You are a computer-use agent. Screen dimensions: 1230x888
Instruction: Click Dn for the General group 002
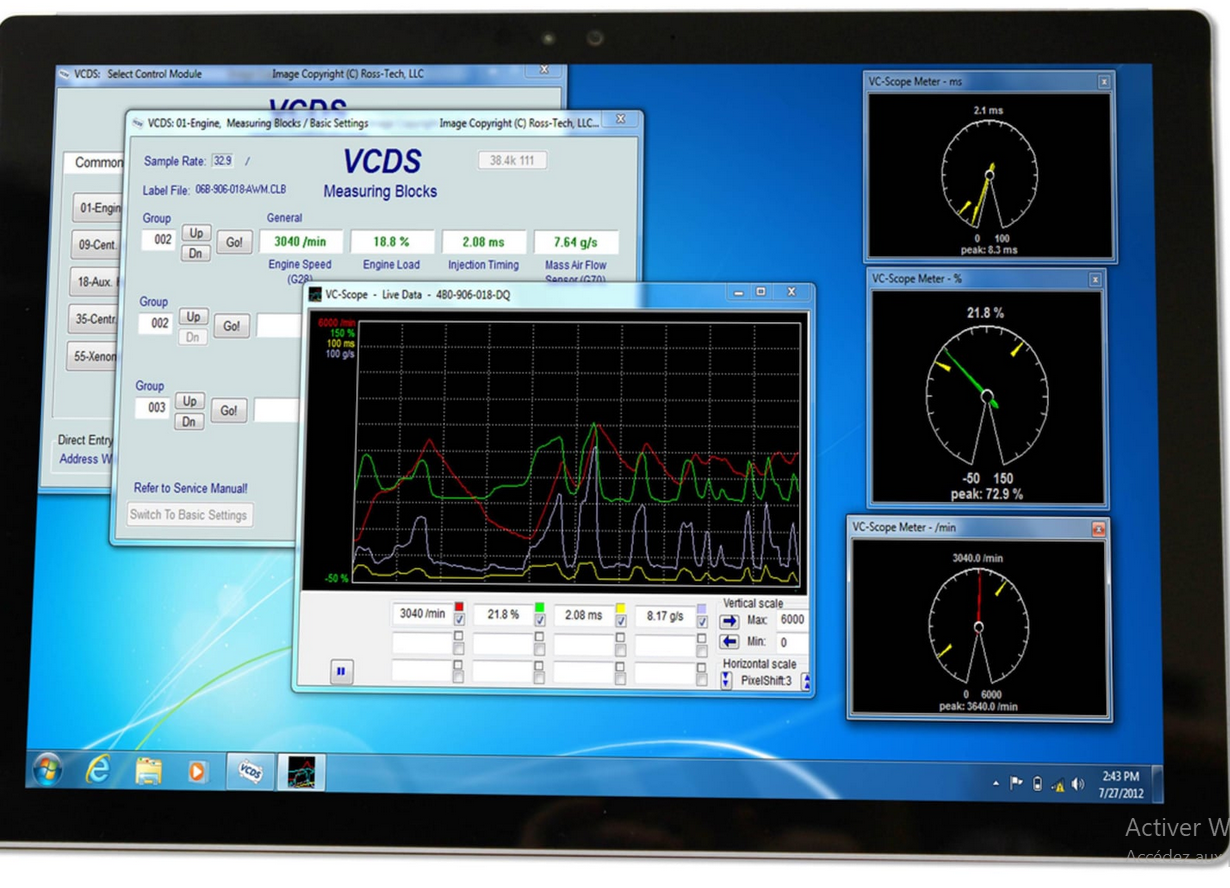196,253
